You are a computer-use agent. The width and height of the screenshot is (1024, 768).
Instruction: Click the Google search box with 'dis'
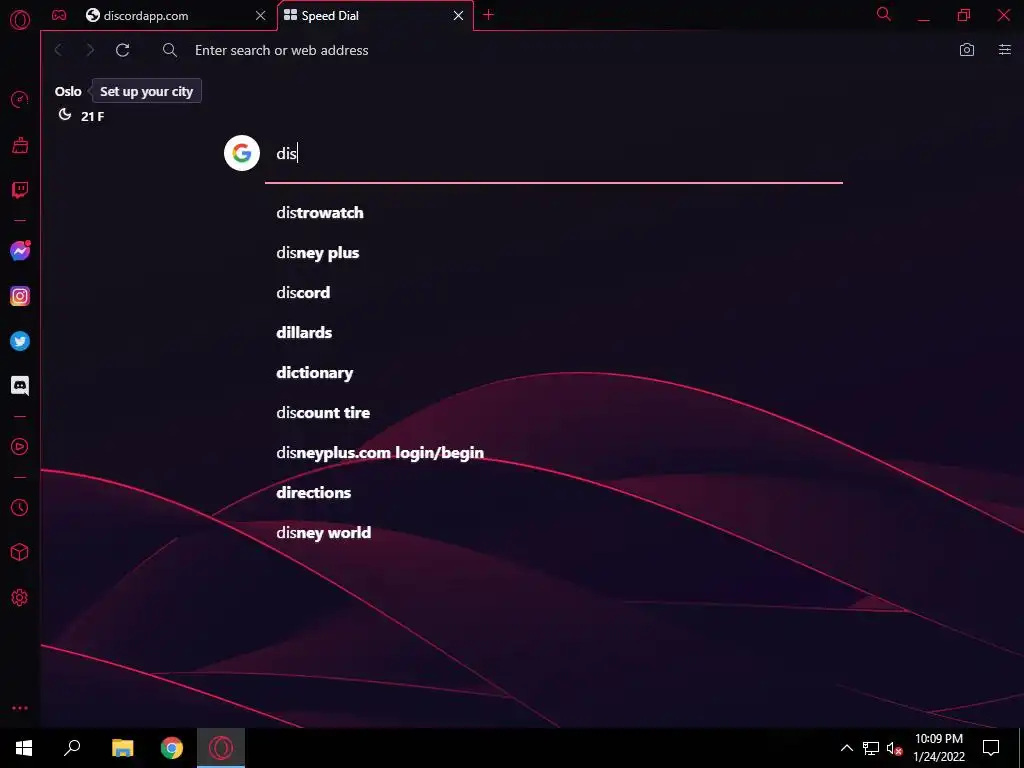pyautogui.click(x=554, y=154)
